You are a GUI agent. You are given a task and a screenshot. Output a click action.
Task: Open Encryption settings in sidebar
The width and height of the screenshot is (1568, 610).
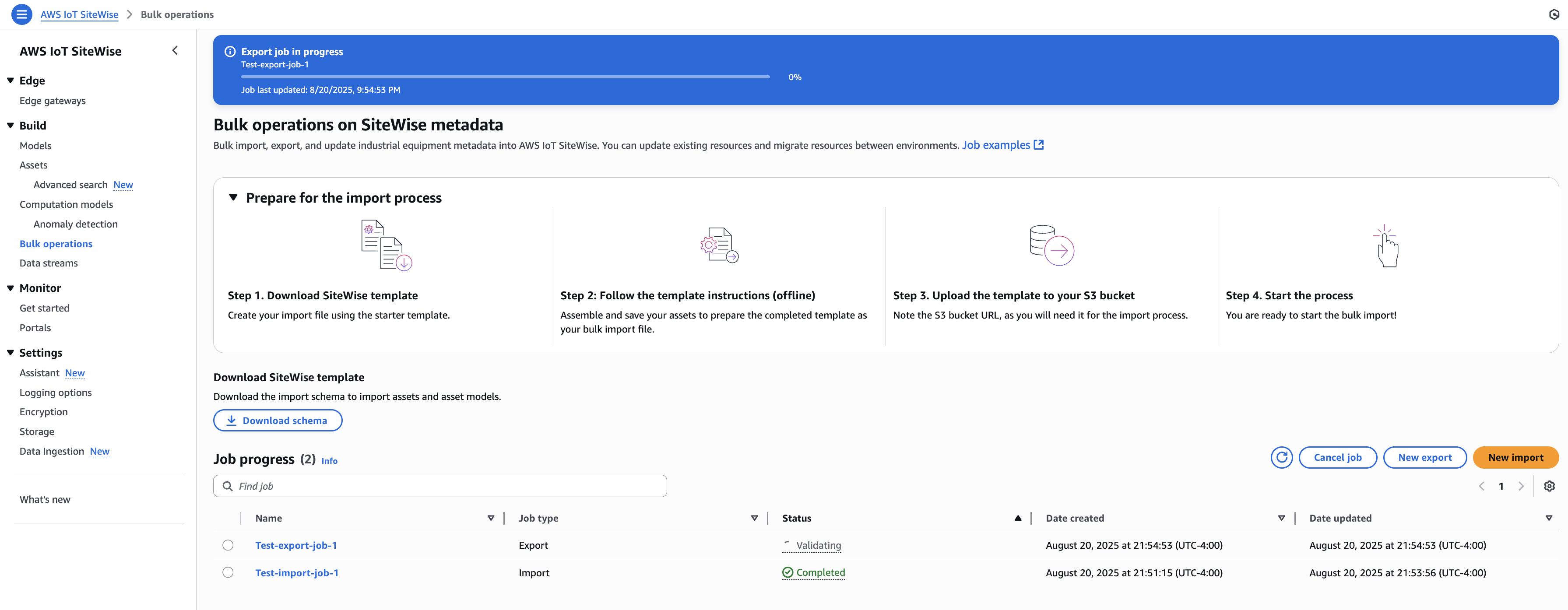pyautogui.click(x=44, y=411)
